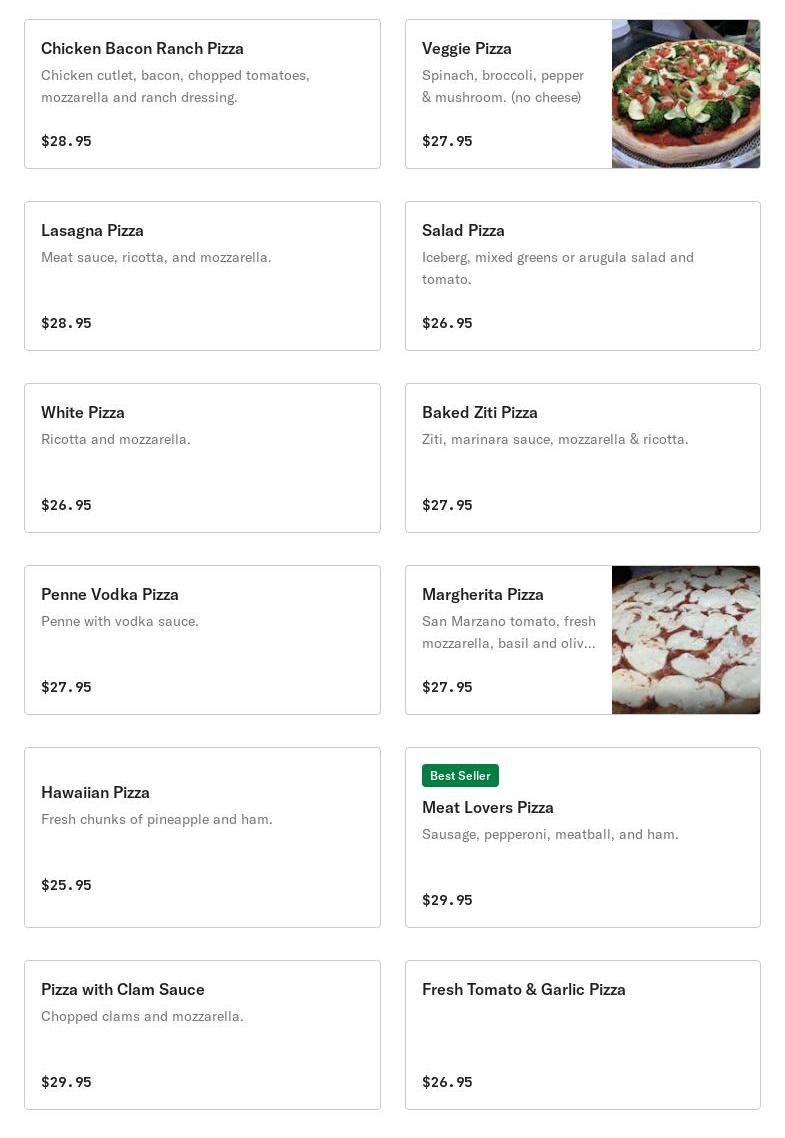Select the Meat Lovers Pizza title
Image resolution: width=785 pixels, height=1138 pixels.
(x=487, y=807)
